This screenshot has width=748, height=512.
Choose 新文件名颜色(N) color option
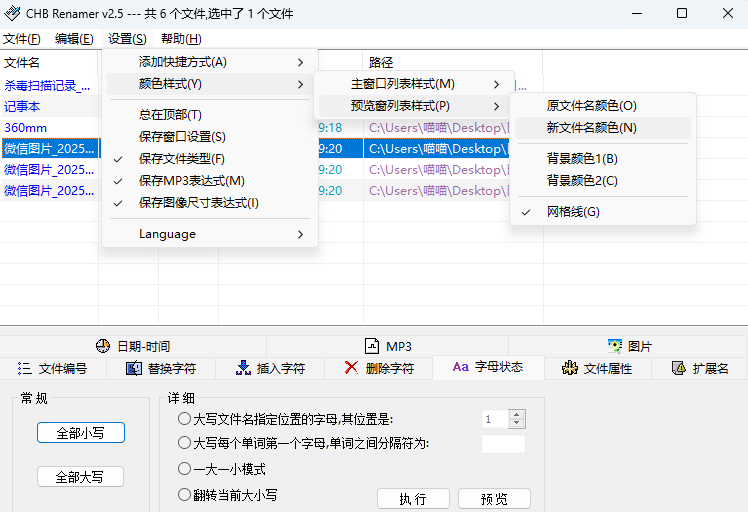(591, 128)
